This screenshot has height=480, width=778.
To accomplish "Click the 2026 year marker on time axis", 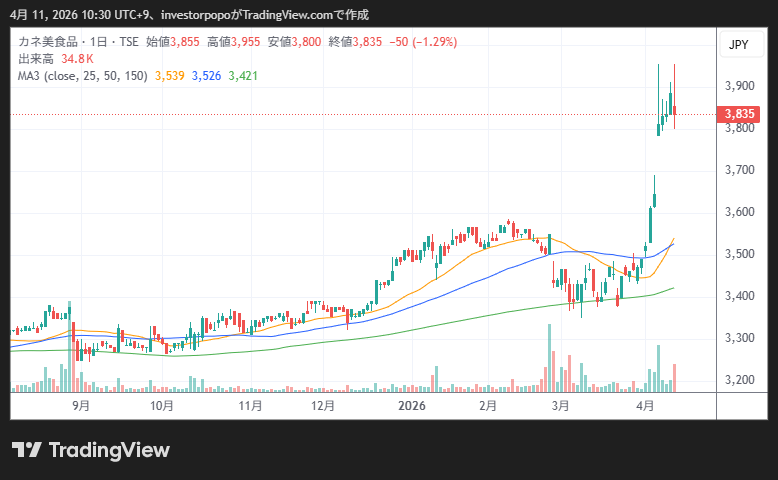I will point(412,406).
